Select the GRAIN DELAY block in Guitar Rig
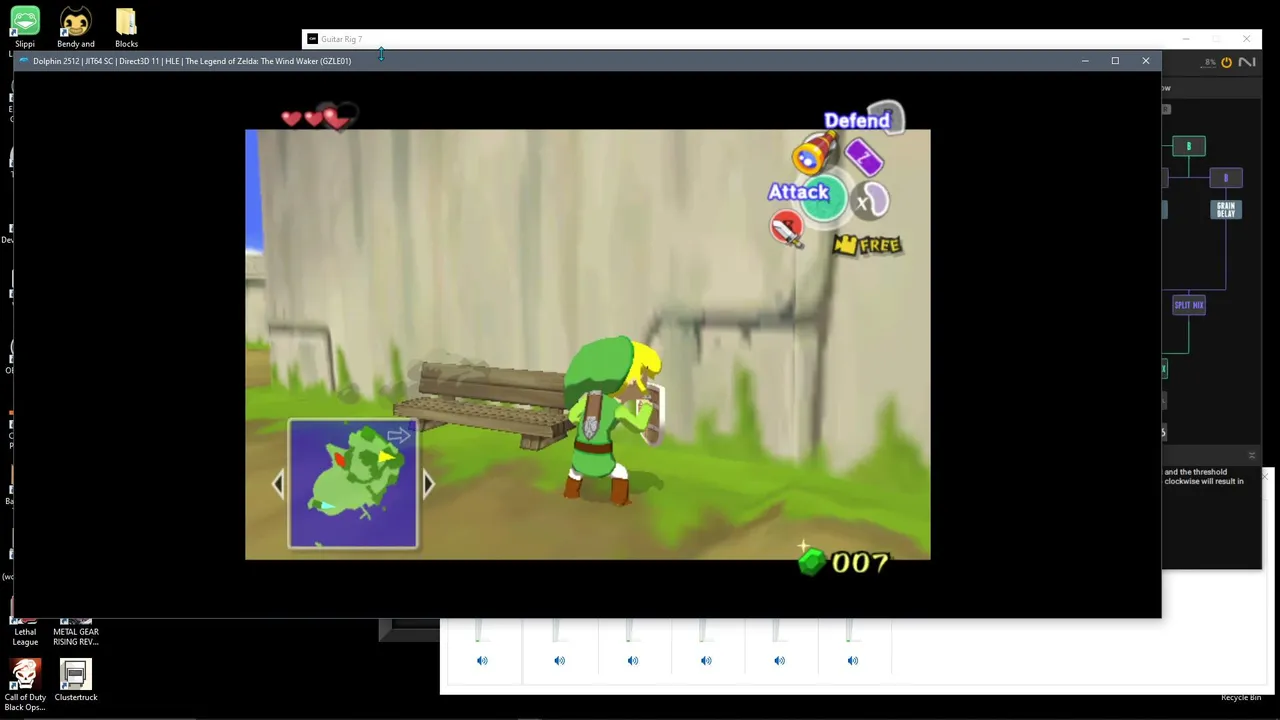 [1226, 210]
